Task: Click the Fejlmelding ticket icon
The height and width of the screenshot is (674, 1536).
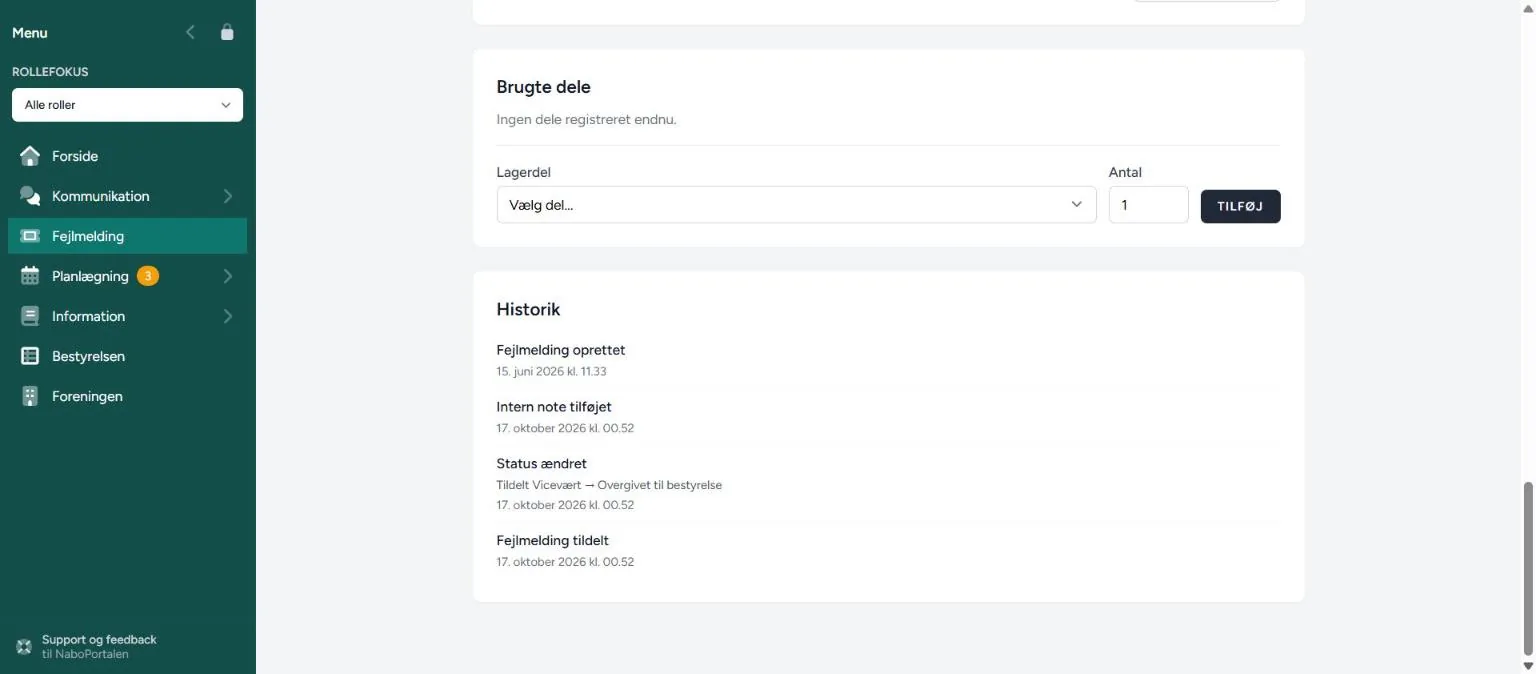Action: [30, 236]
